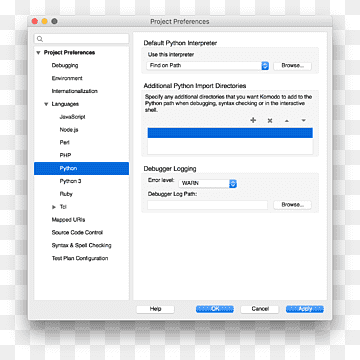
Task: Select Node.js language preferences
Action: pos(69,130)
